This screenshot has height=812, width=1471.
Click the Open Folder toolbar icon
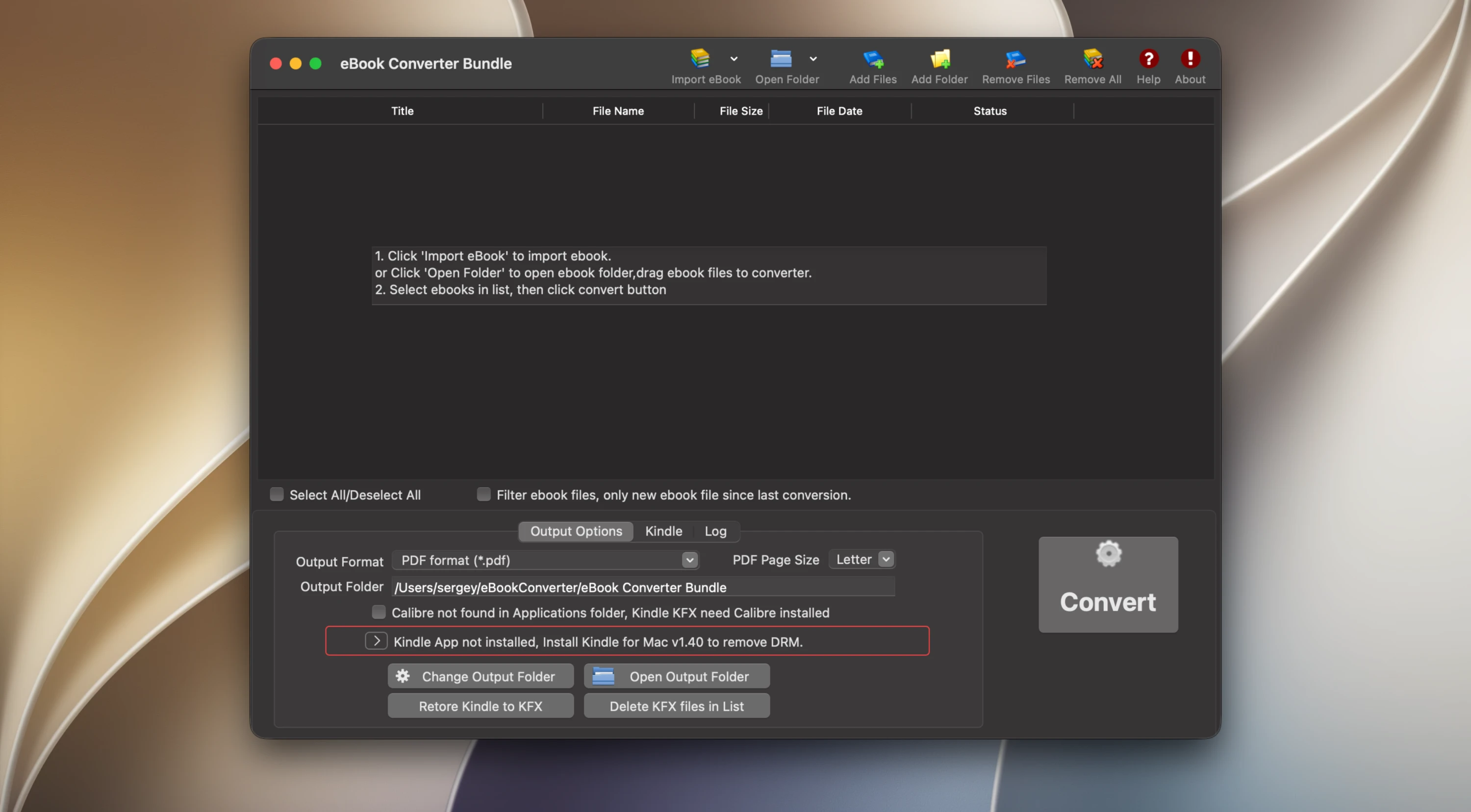pyautogui.click(x=781, y=59)
